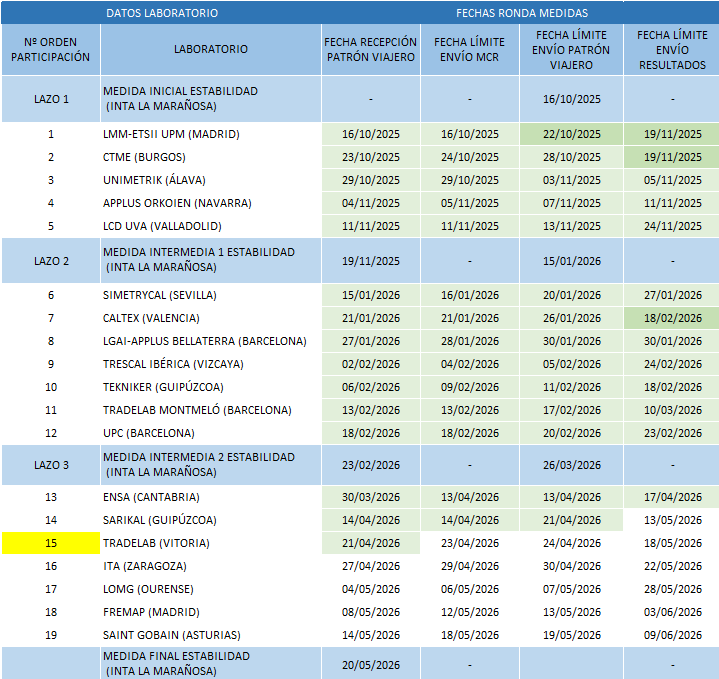
Task: Select the LAZO 3 group cell
Action: click(50, 465)
